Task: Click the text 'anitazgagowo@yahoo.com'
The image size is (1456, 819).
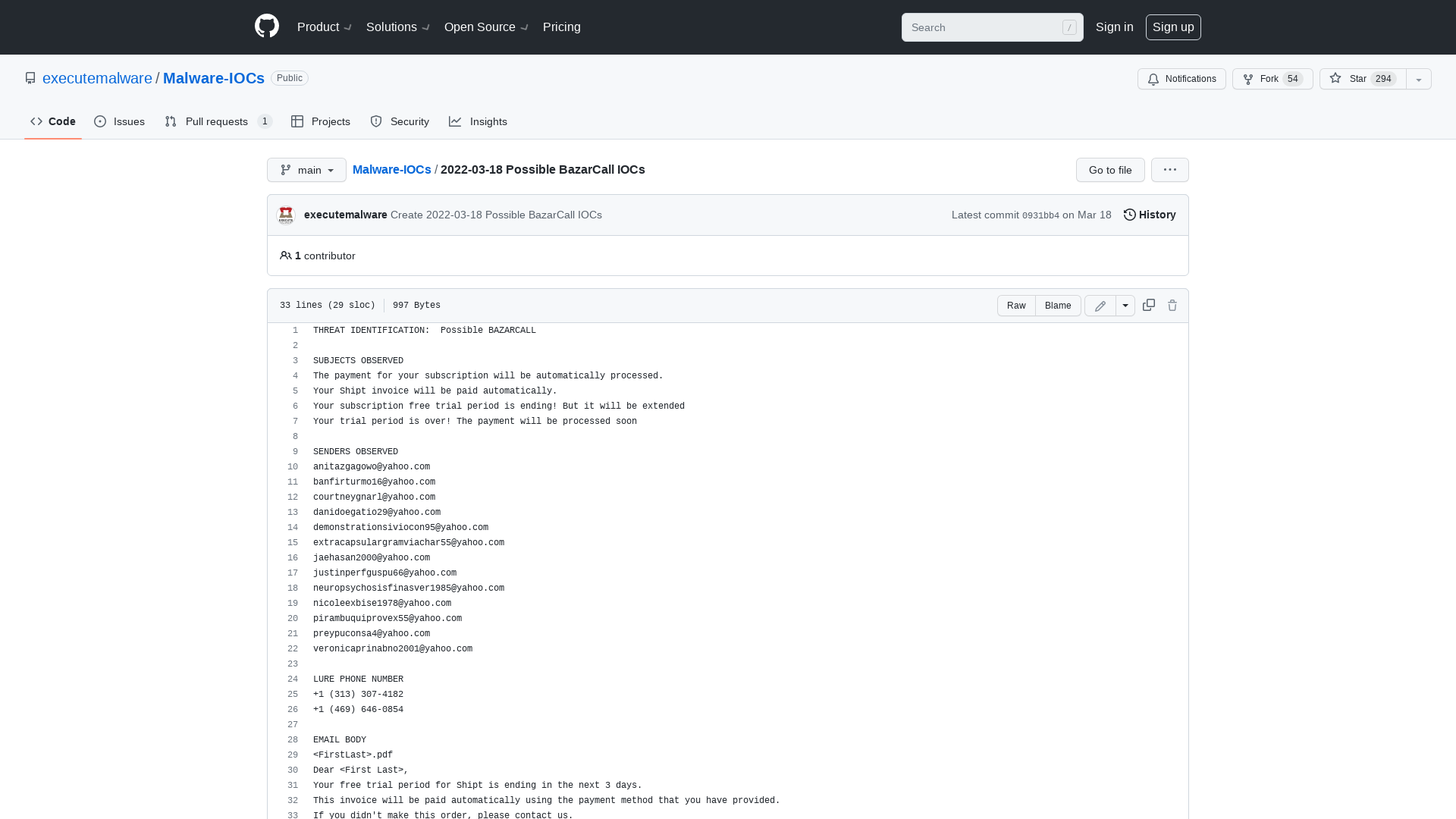Action: click(372, 467)
